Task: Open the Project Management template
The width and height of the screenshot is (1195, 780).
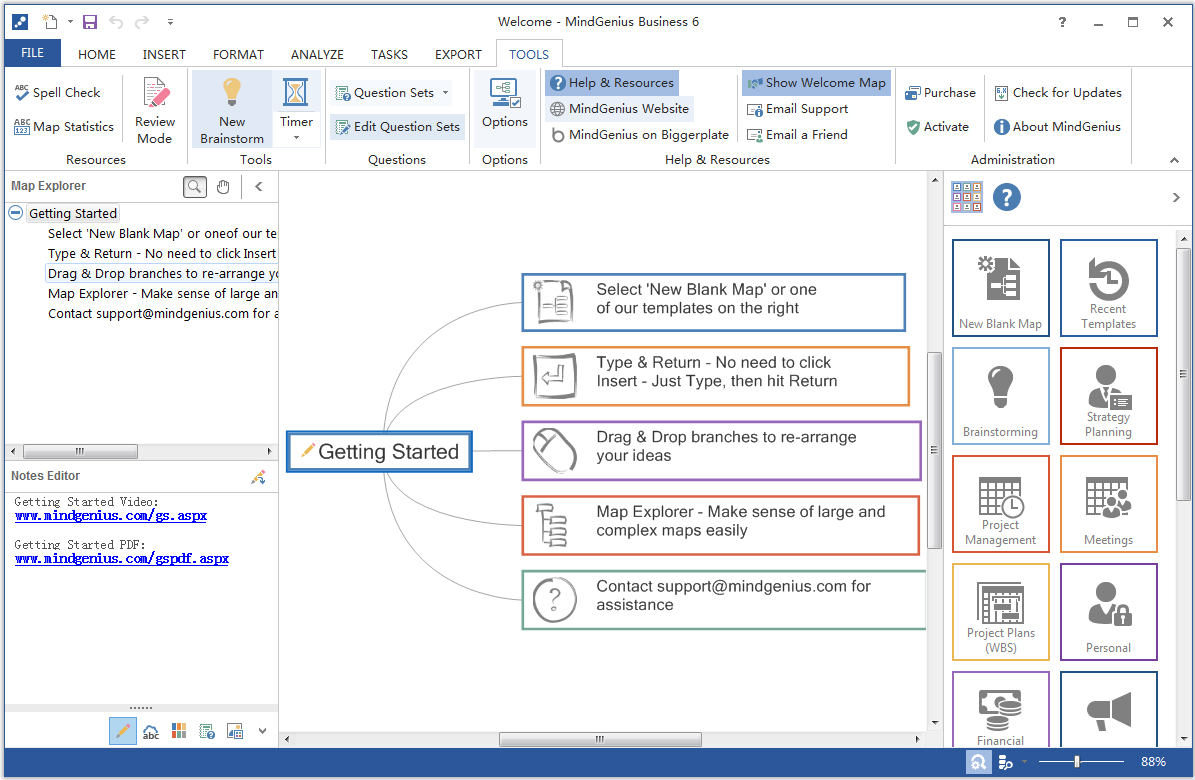Action: (x=1001, y=504)
